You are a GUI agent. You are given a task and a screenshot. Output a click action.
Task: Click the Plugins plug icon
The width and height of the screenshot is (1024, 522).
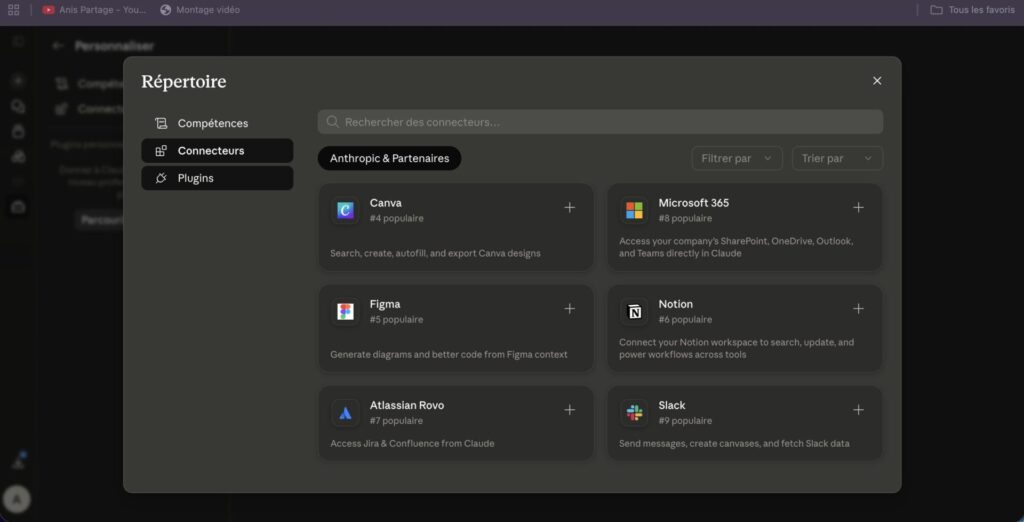tap(161, 178)
